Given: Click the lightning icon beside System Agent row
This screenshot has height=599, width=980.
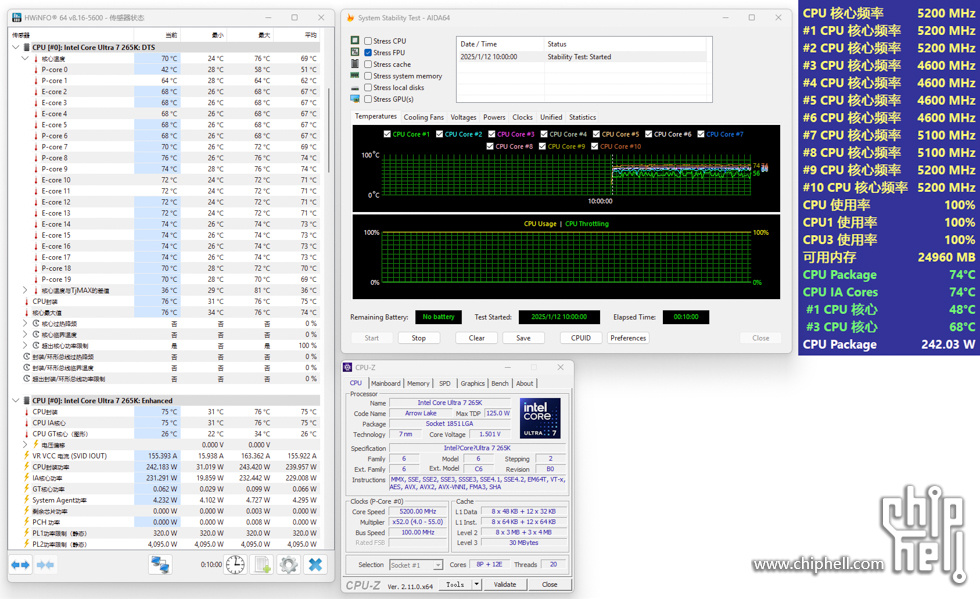Looking at the screenshot, I should [x=27, y=500].
